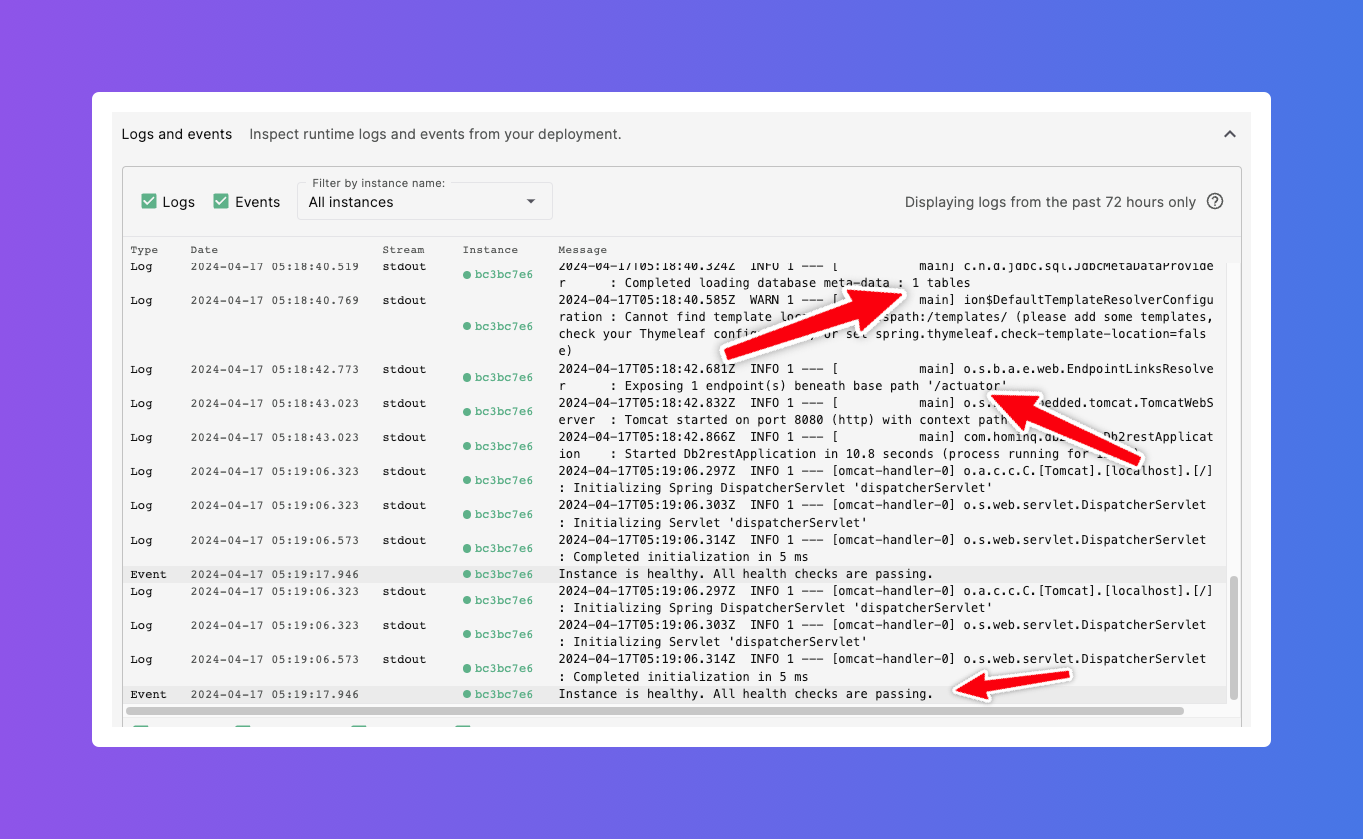The width and height of the screenshot is (1363, 839).
Task: Collapse the Logs and events section
Action: point(1229,133)
